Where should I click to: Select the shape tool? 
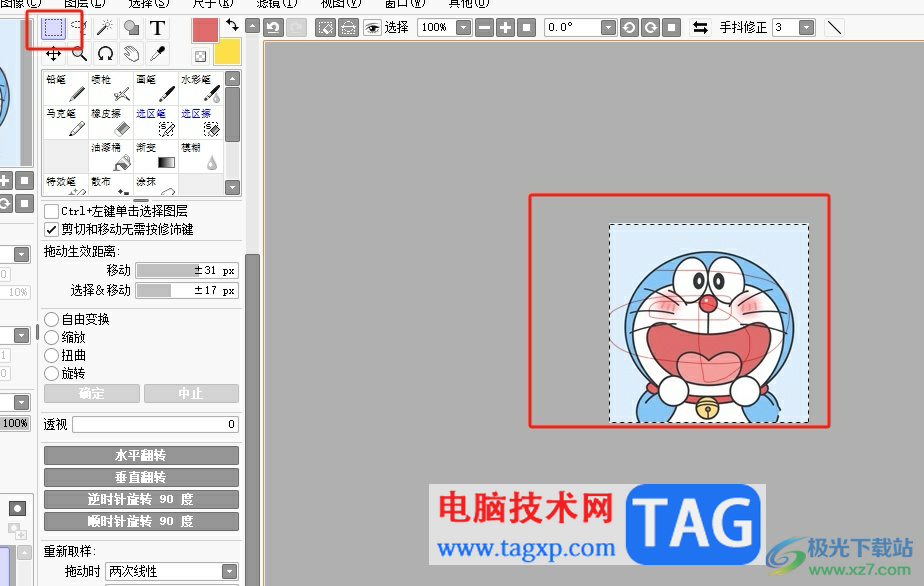131,28
